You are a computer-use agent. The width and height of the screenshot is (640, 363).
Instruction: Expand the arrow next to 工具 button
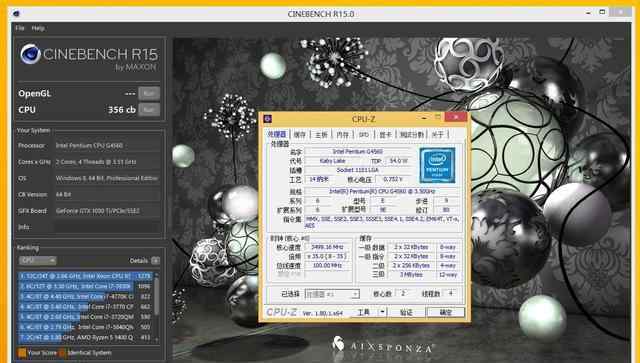[382, 312]
